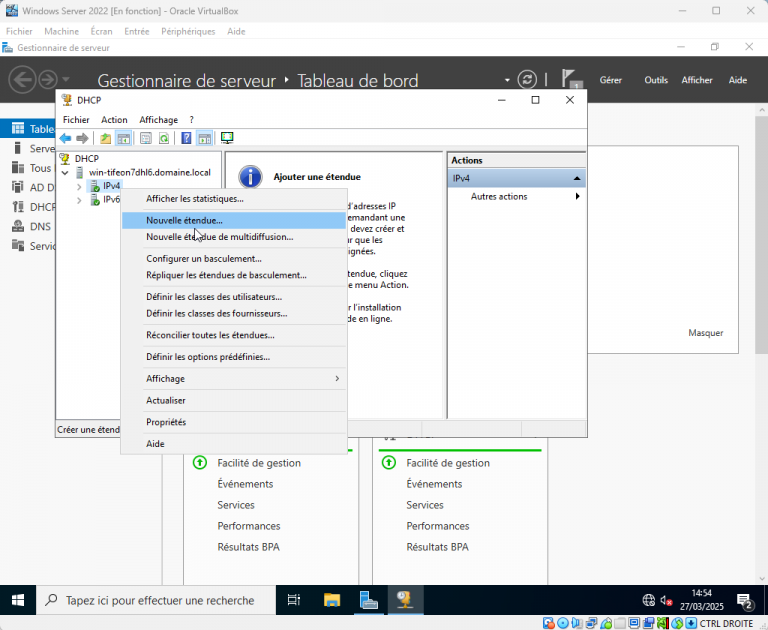Click the back arrow in DHCP toolbar
Image resolution: width=768 pixels, height=630 pixels.
[65, 138]
